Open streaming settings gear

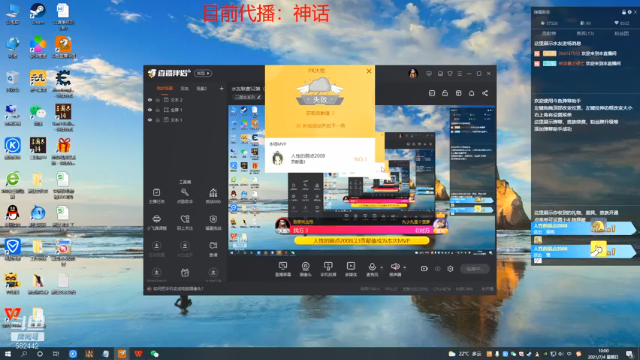pyautogui.click(x=450, y=269)
